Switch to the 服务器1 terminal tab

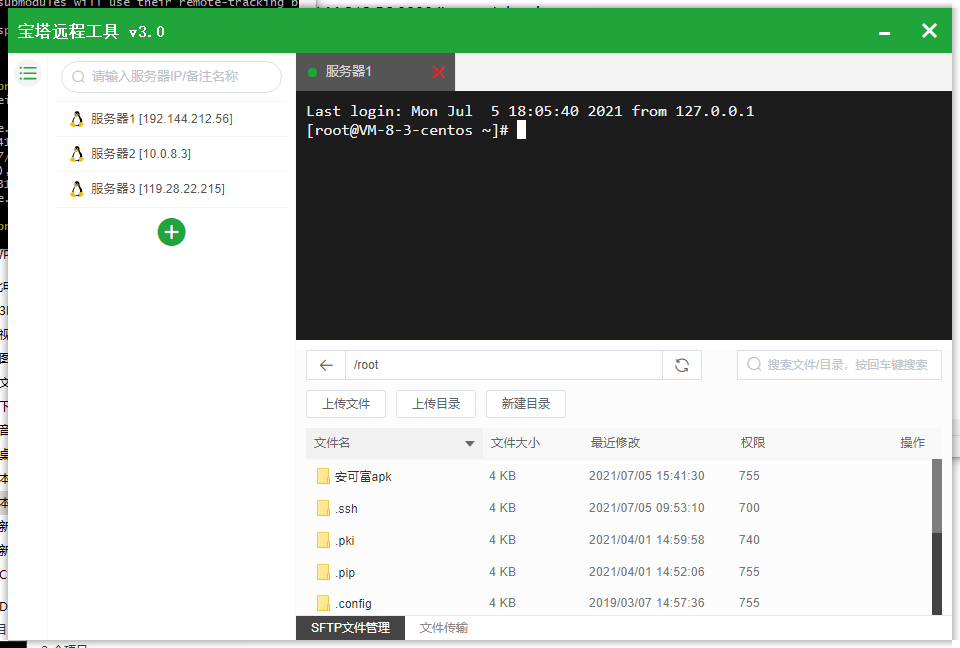tap(375, 72)
